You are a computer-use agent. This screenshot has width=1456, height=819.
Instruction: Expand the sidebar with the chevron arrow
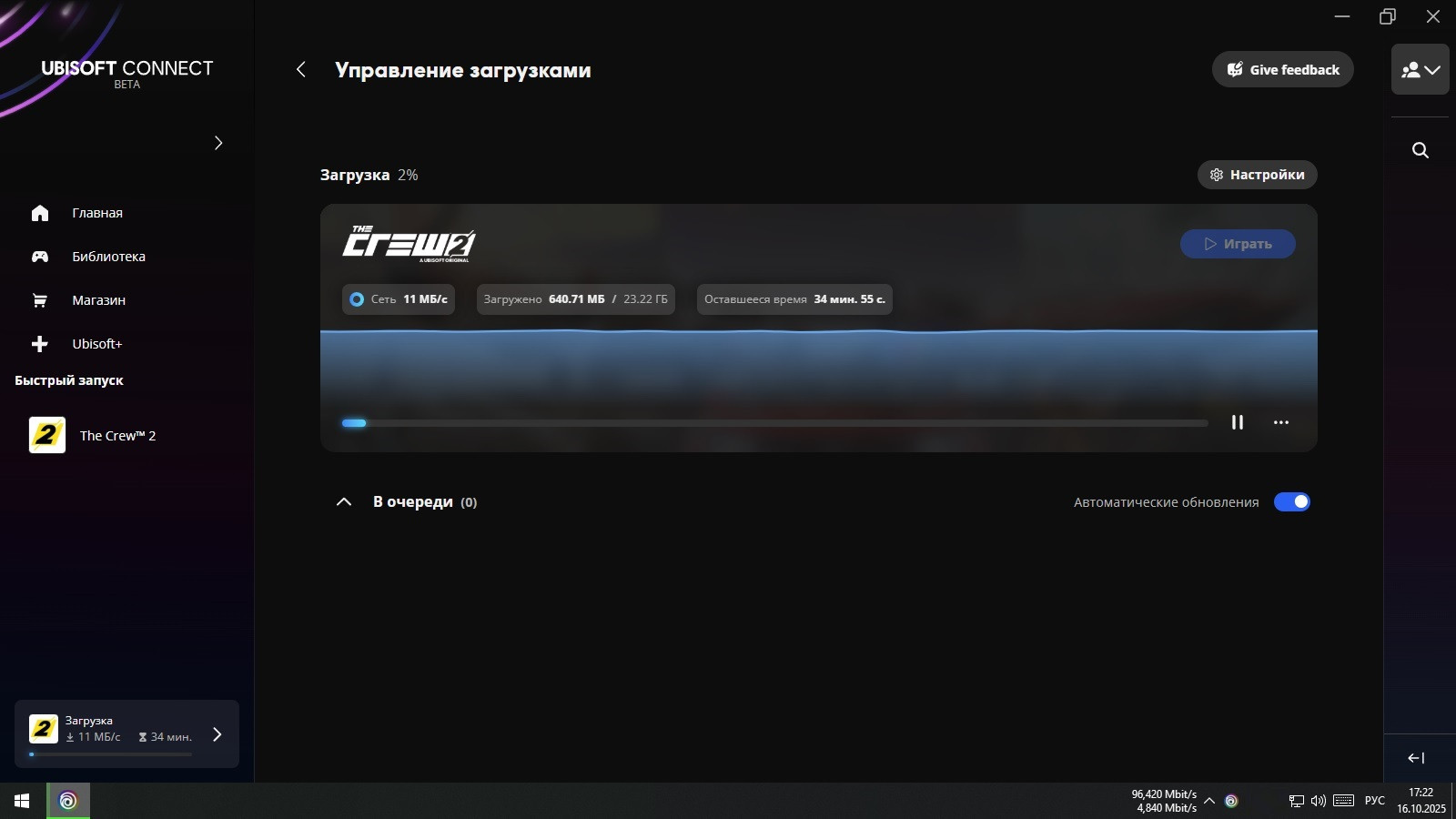point(218,143)
